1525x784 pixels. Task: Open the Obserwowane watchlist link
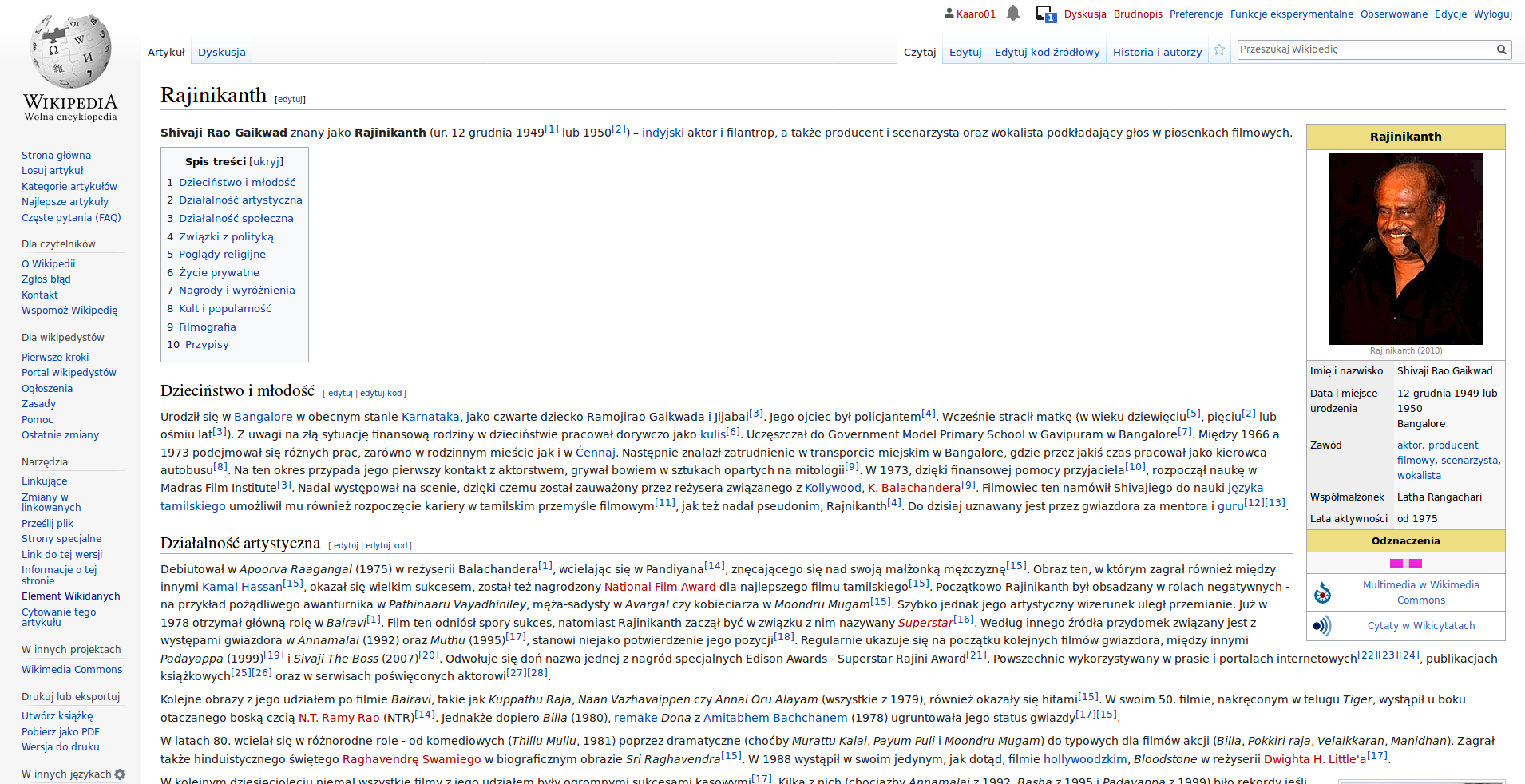click(1394, 14)
